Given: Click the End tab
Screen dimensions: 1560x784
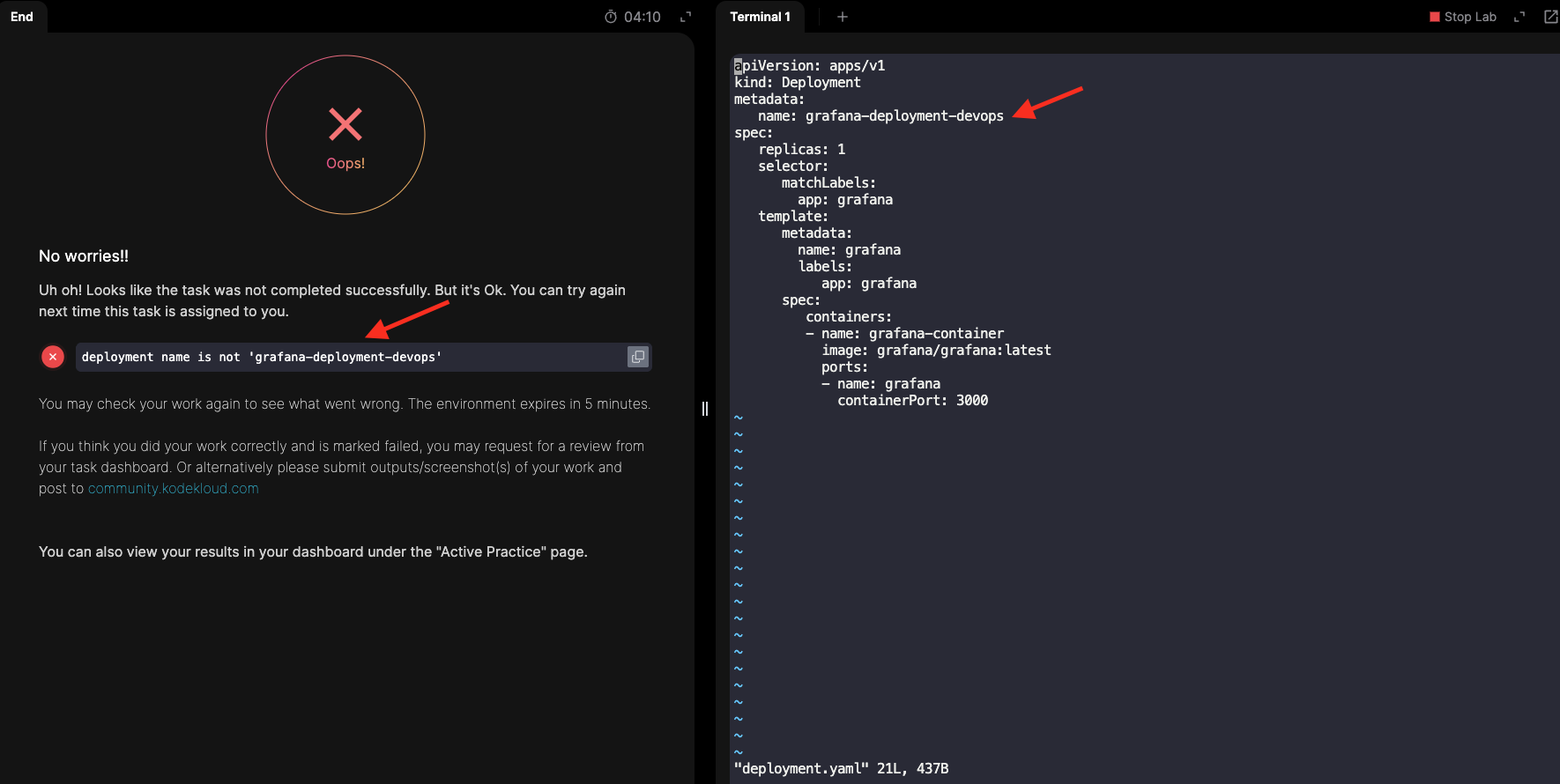Looking at the screenshot, I should (x=22, y=17).
